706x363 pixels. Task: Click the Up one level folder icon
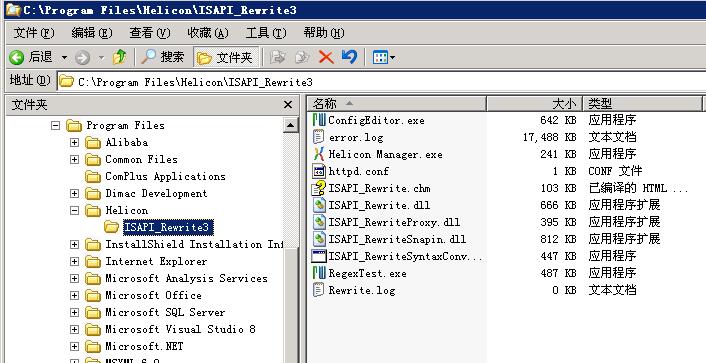(120, 57)
